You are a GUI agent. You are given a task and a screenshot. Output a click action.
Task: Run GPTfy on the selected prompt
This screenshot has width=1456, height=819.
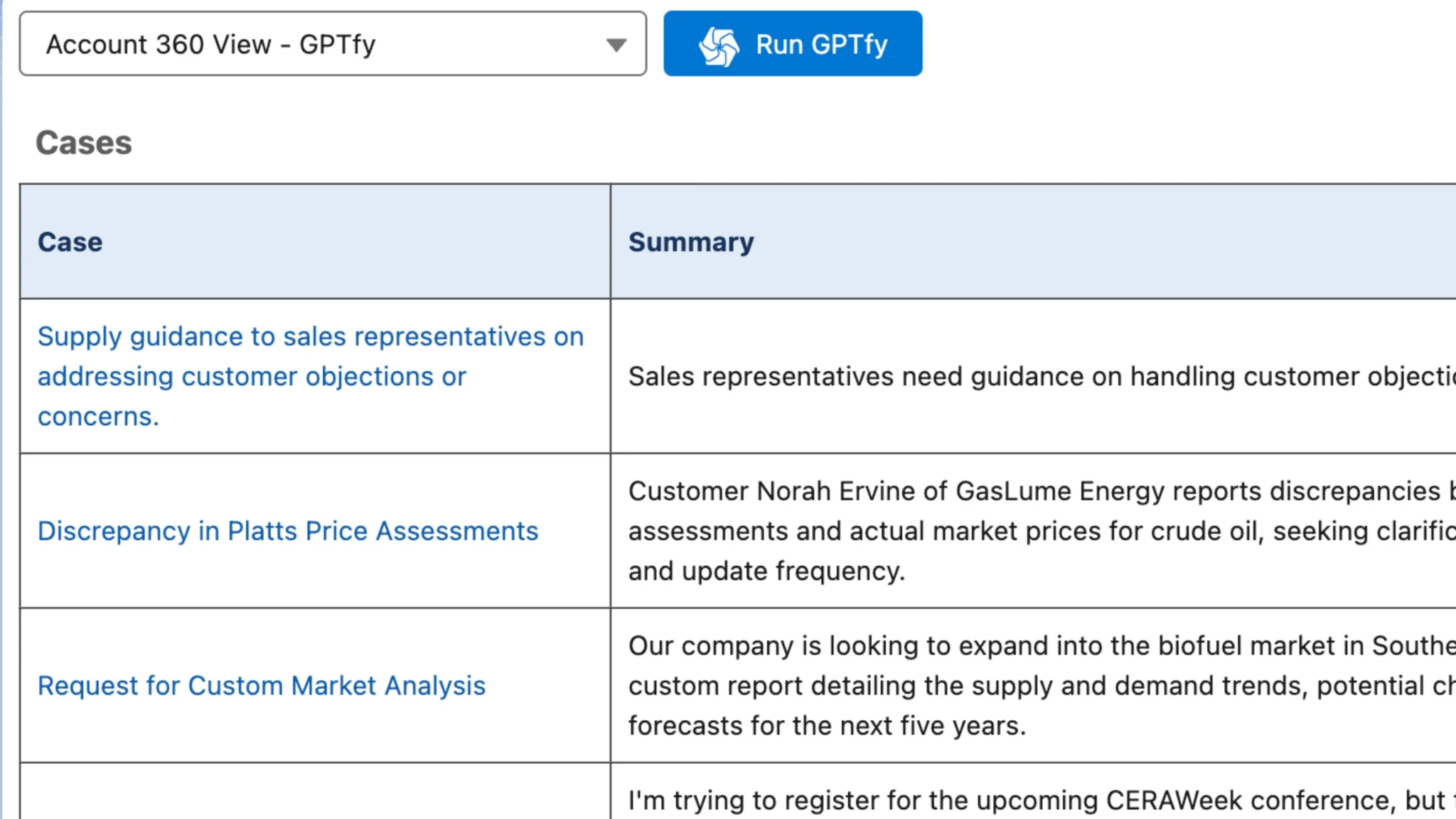(x=792, y=43)
